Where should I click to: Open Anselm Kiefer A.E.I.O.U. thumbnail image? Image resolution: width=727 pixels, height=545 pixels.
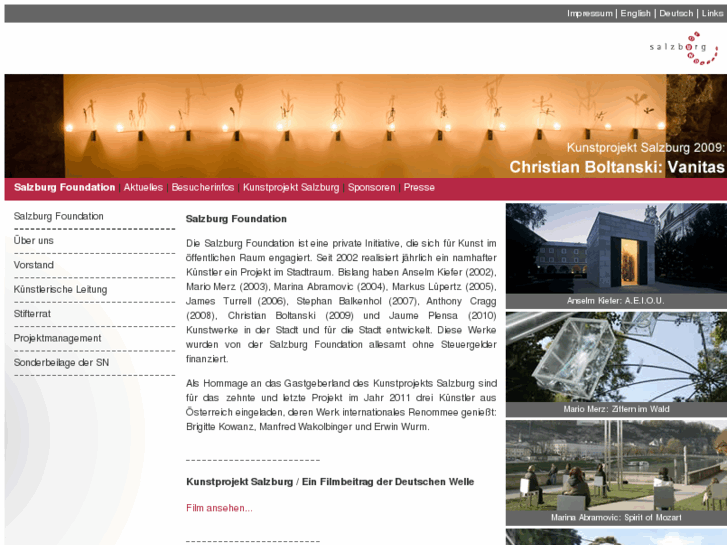click(x=616, y=248)
